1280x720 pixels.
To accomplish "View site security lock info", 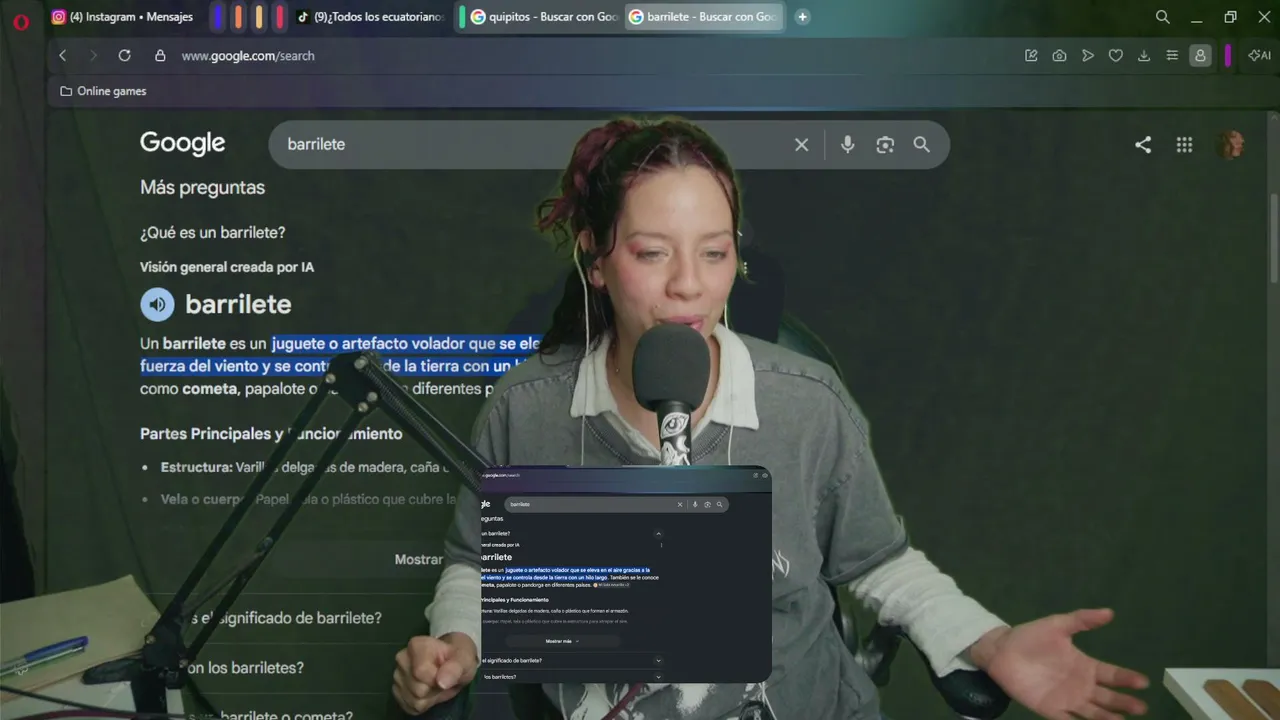I will [x=160, y=56].
